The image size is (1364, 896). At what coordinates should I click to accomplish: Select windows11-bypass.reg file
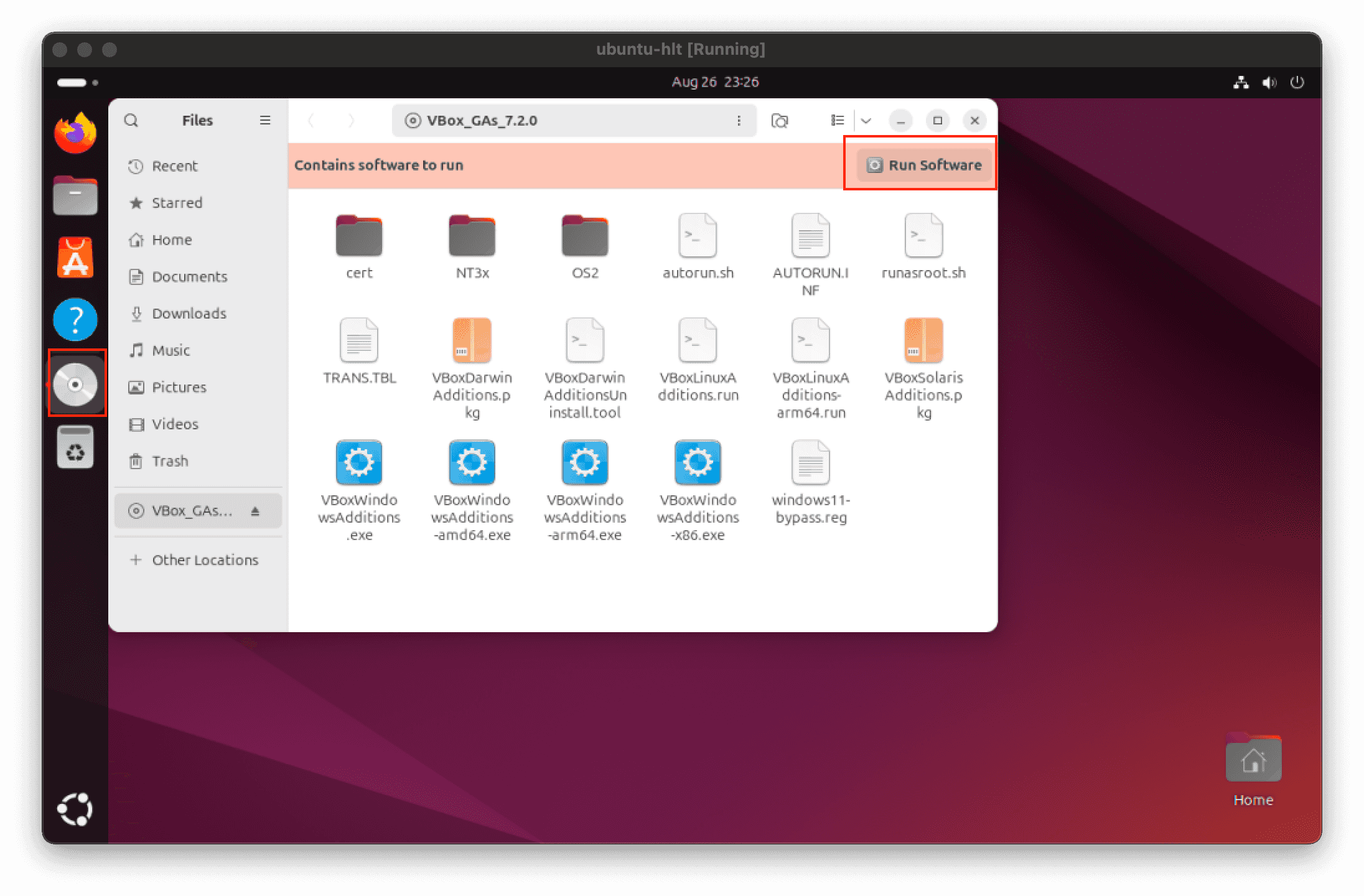pos(811,482)
